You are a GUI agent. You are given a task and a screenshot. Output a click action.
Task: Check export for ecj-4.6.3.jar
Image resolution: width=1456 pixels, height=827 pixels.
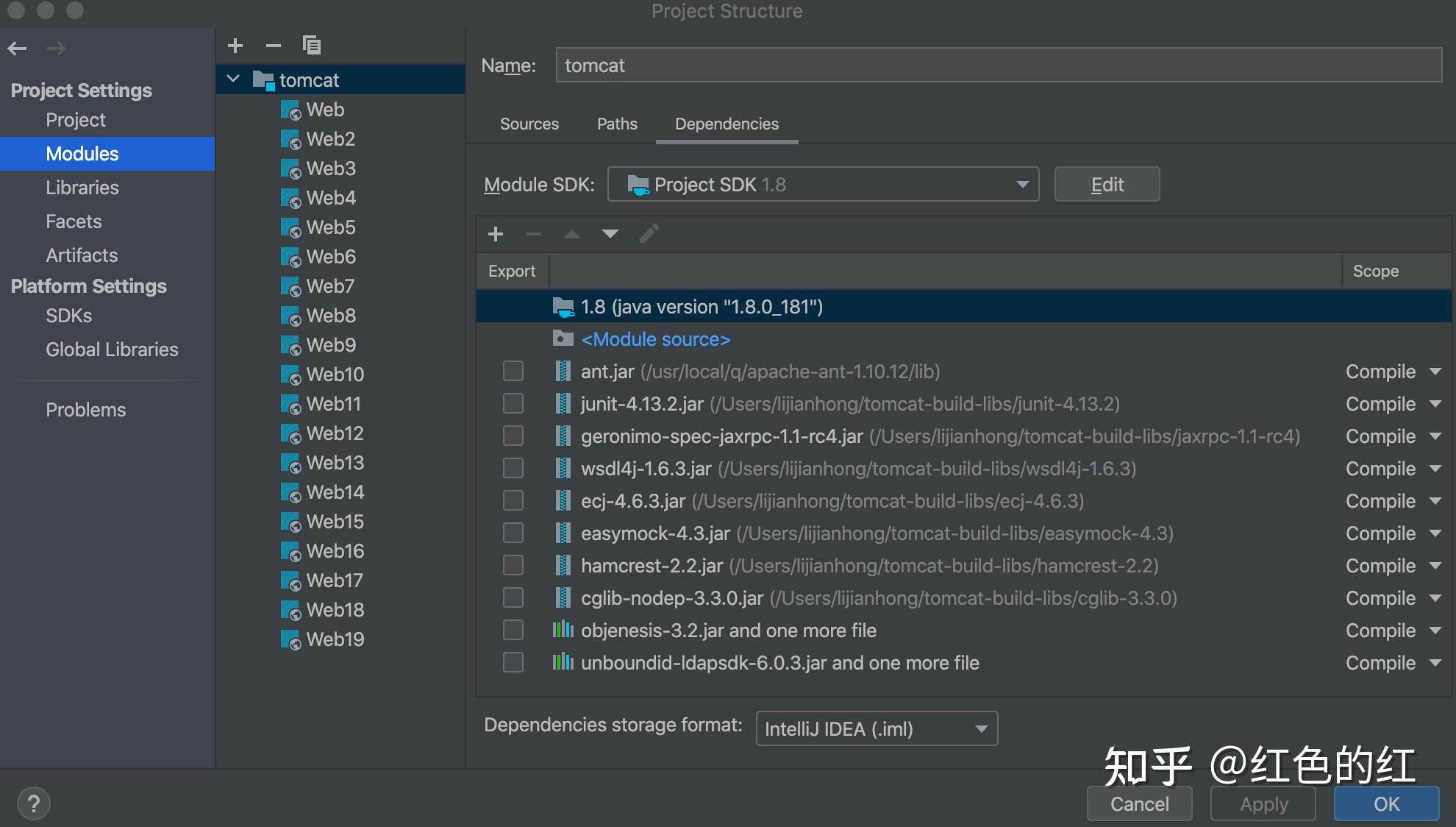513,500
